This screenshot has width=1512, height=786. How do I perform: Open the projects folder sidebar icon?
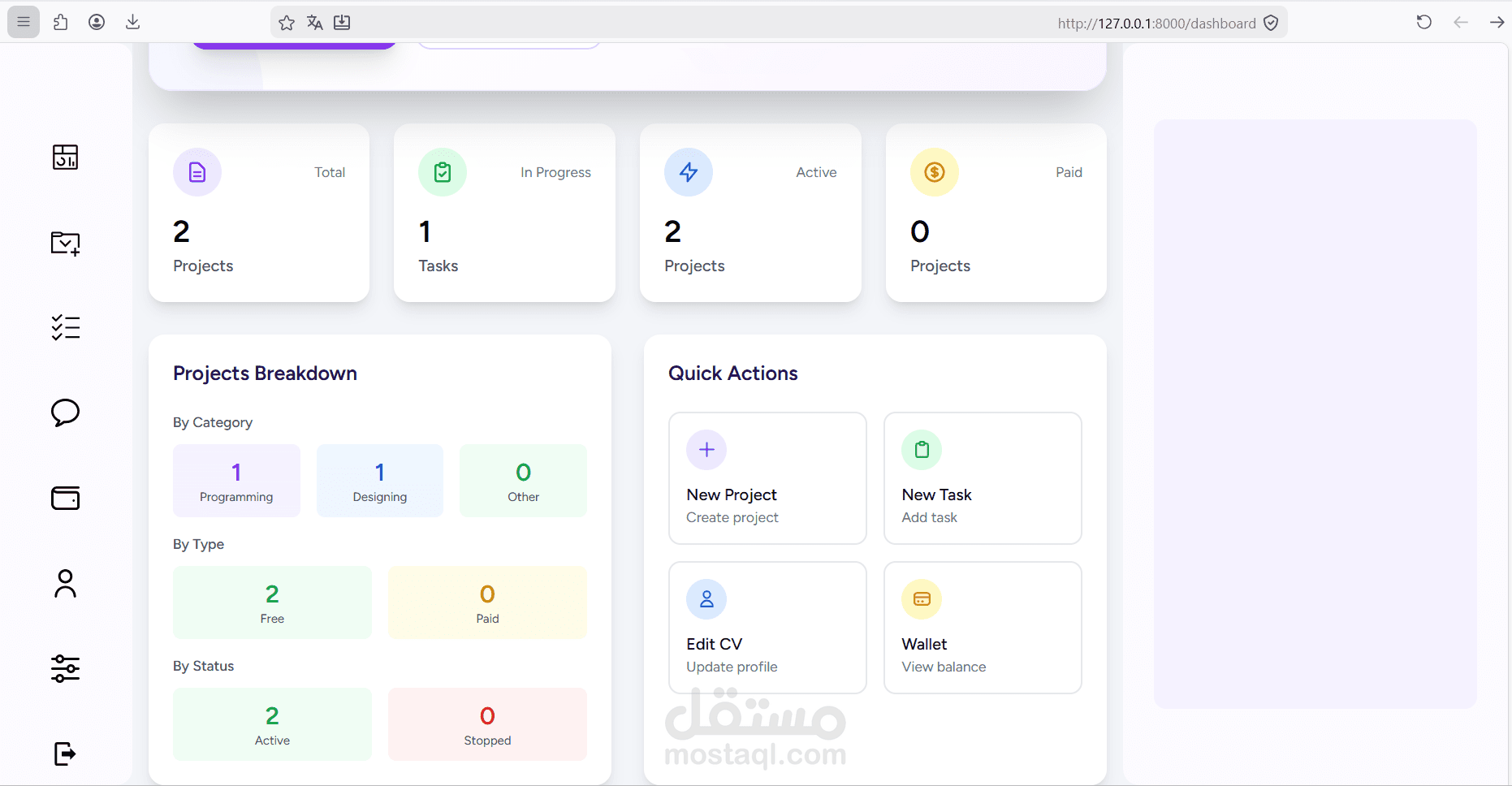[65, 243]
